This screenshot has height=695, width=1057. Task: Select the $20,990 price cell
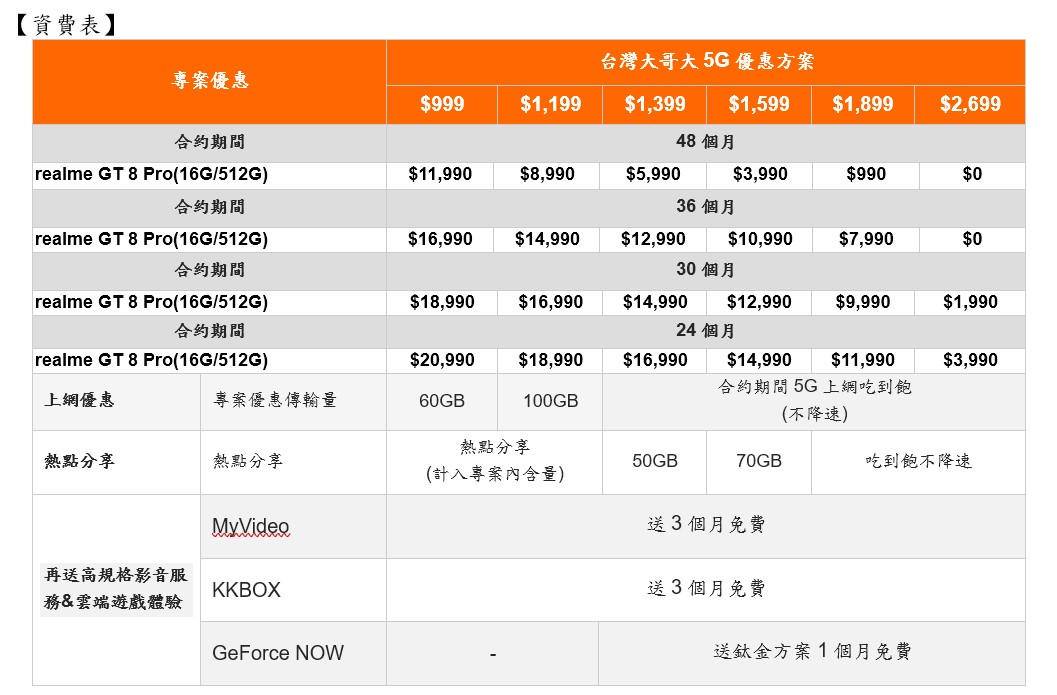[440, 360]
